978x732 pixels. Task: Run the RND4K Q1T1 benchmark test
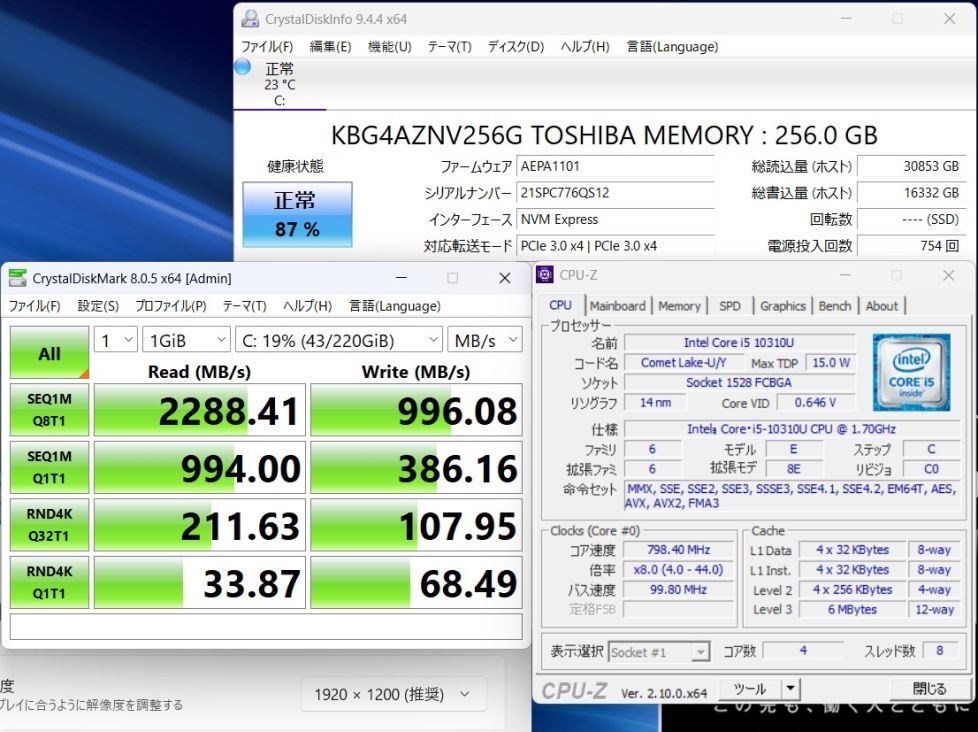49,582
